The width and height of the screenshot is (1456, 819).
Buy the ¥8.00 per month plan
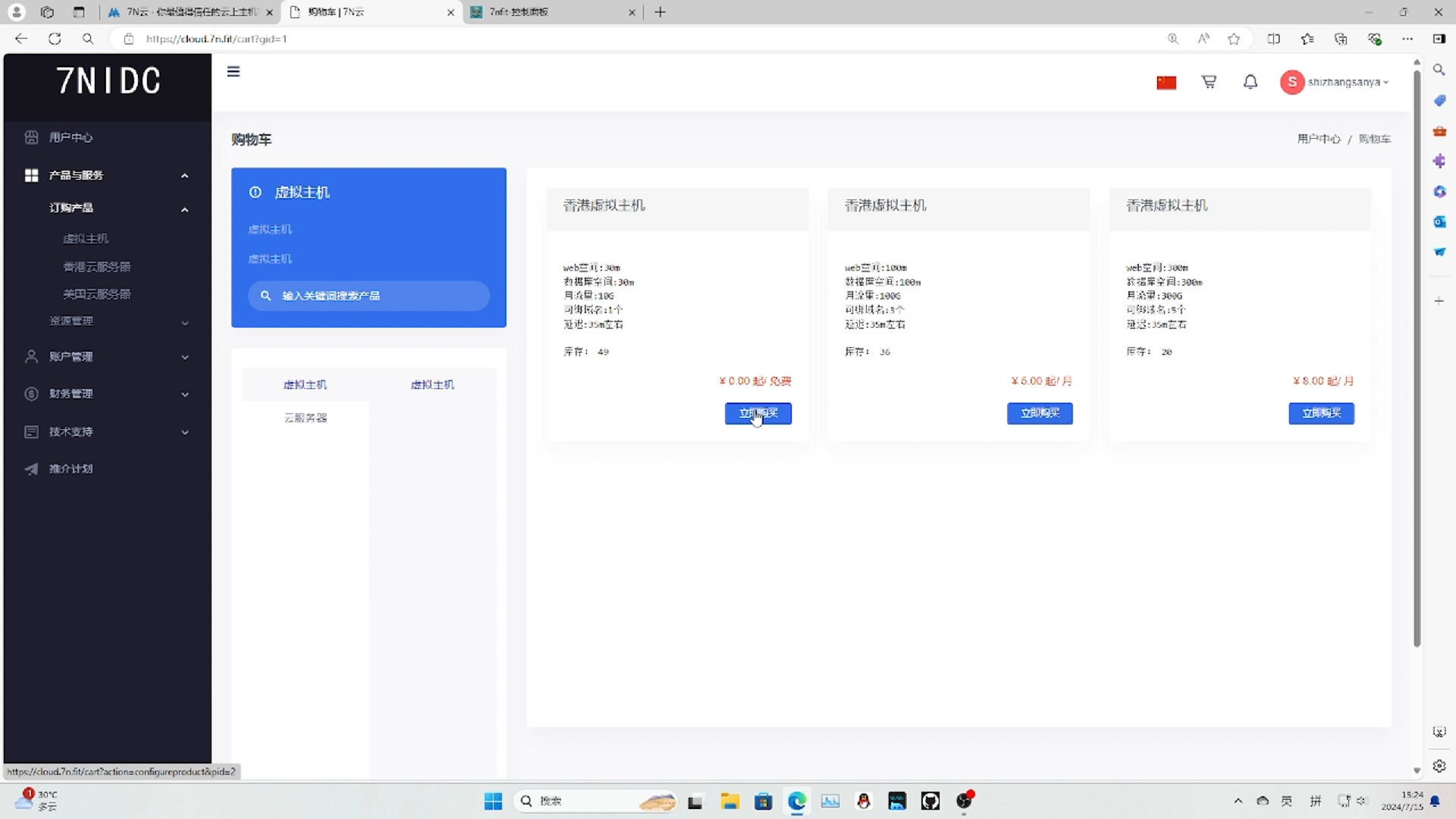1321,413
